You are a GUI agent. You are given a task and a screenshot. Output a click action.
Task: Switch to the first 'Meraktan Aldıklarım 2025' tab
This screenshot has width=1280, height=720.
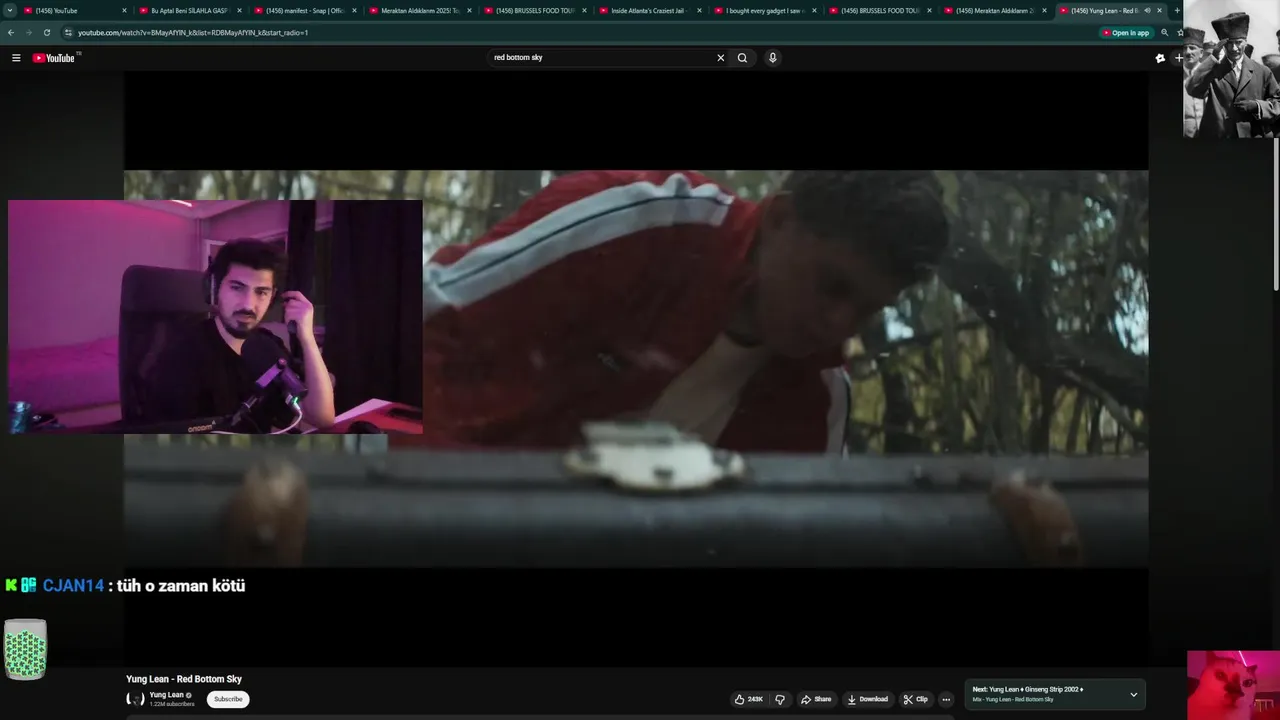click(x=418, y=10)
